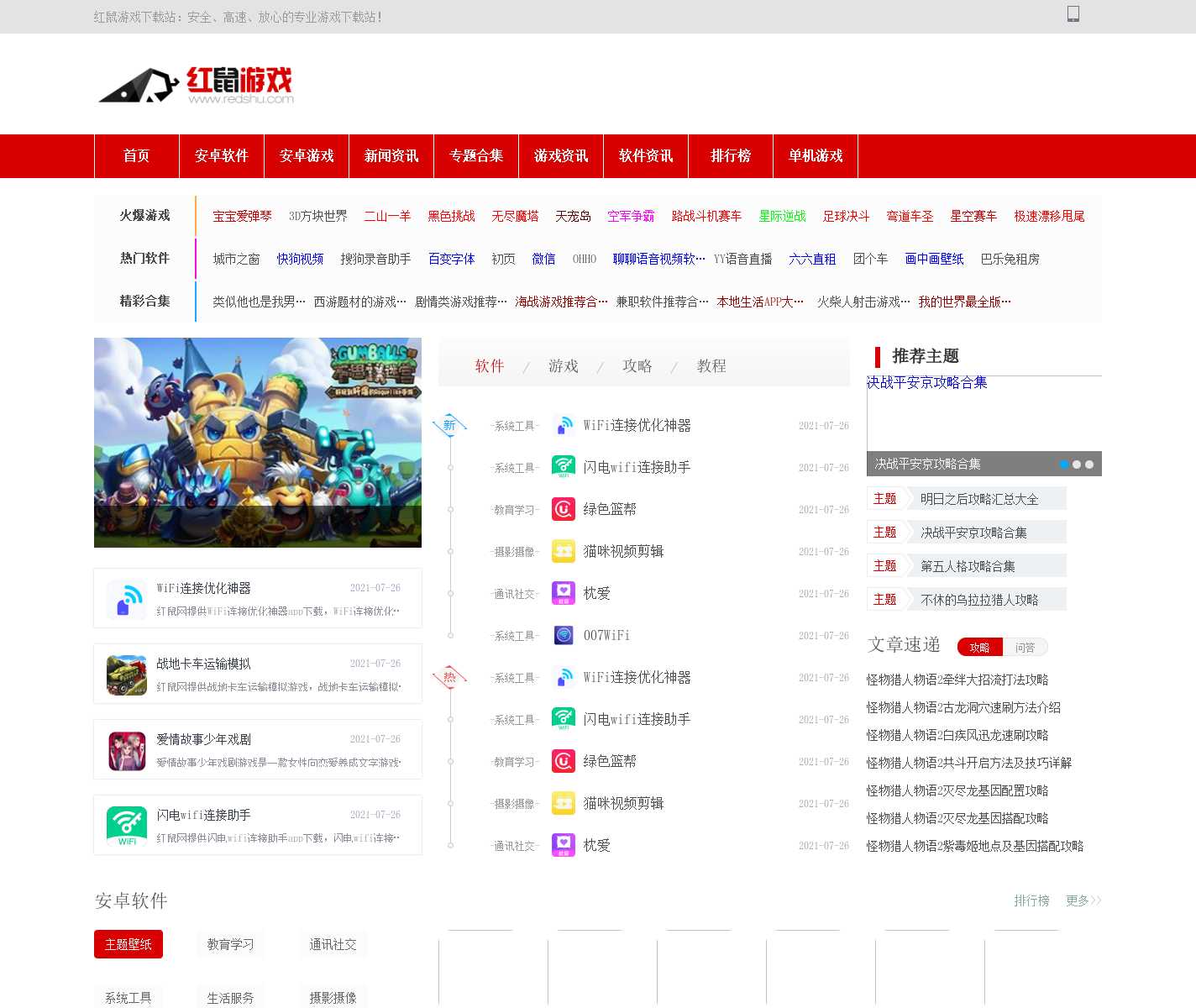Click the 战地卡车运输模拟 tank game icon
The height and width of the screenshot is (1008, 1196).
pos(127,675)
